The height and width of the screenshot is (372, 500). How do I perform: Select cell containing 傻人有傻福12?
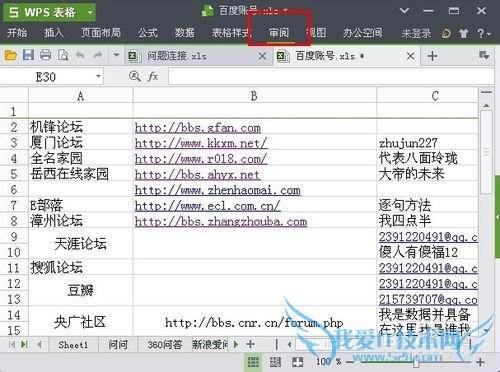428,252
